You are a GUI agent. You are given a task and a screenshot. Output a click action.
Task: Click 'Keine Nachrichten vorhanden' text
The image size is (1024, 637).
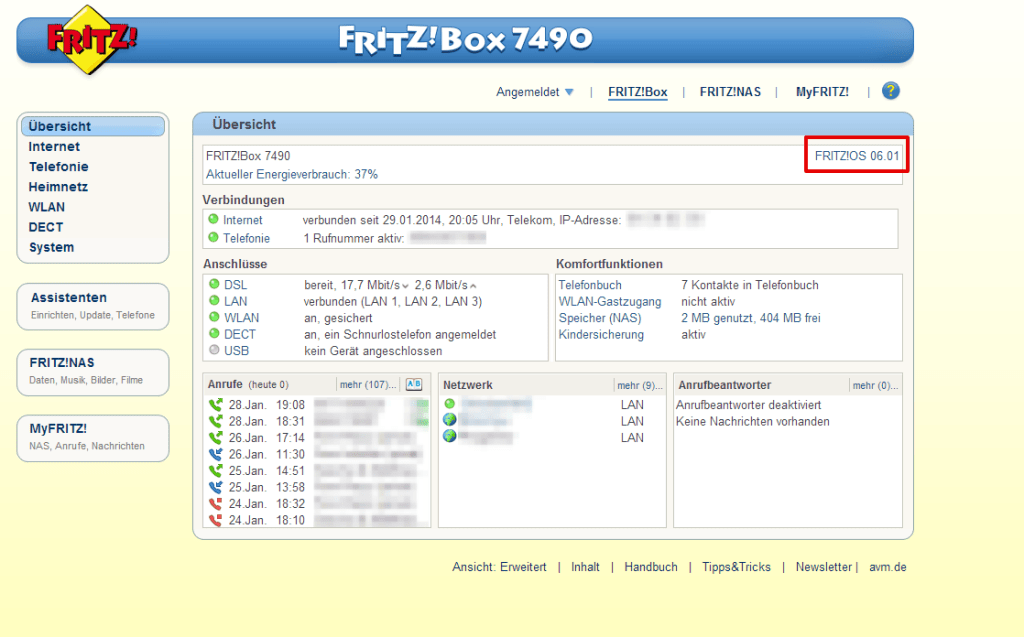[x=752, y=421]
